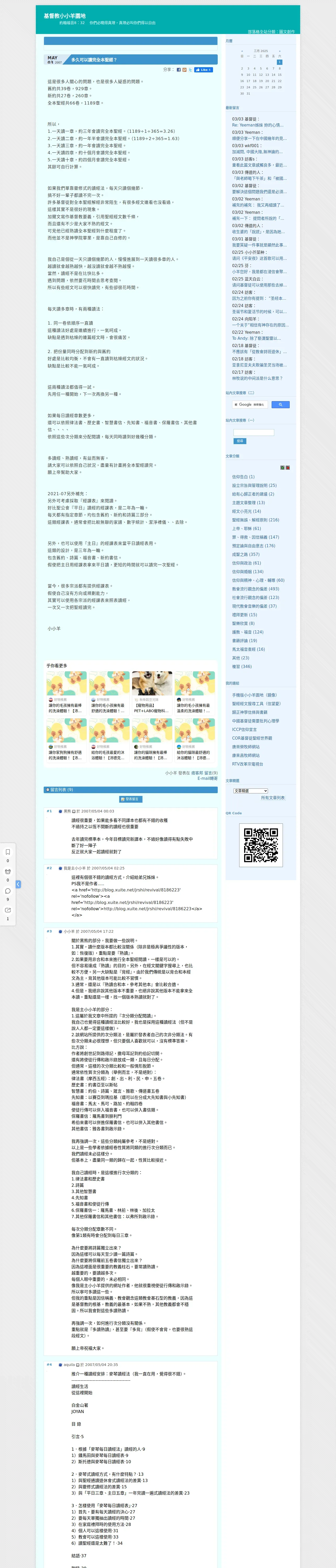Click the Facebook share icon

click(179, 70)
